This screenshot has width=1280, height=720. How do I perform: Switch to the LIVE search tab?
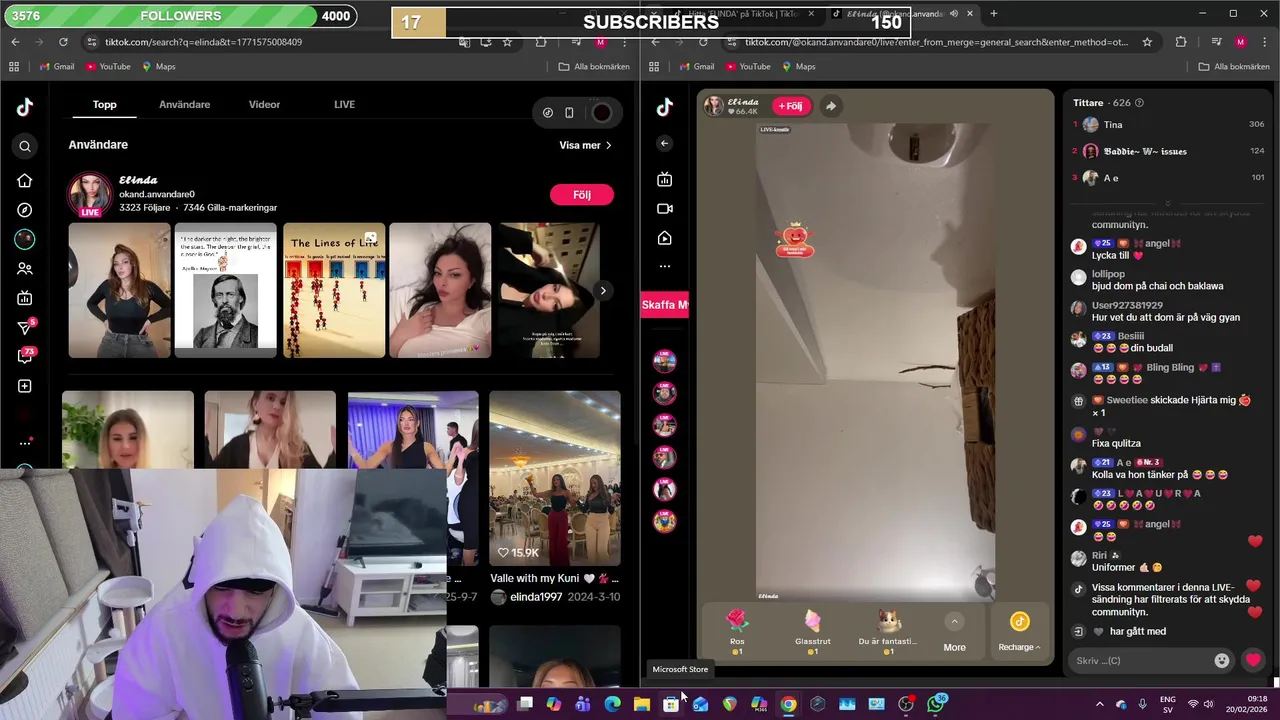[x=344, y=104]
